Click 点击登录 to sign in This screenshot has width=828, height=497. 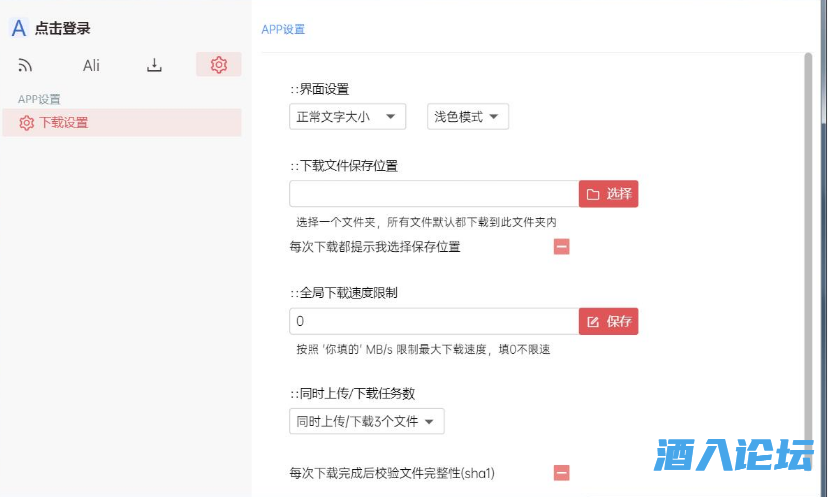point(62,29)
